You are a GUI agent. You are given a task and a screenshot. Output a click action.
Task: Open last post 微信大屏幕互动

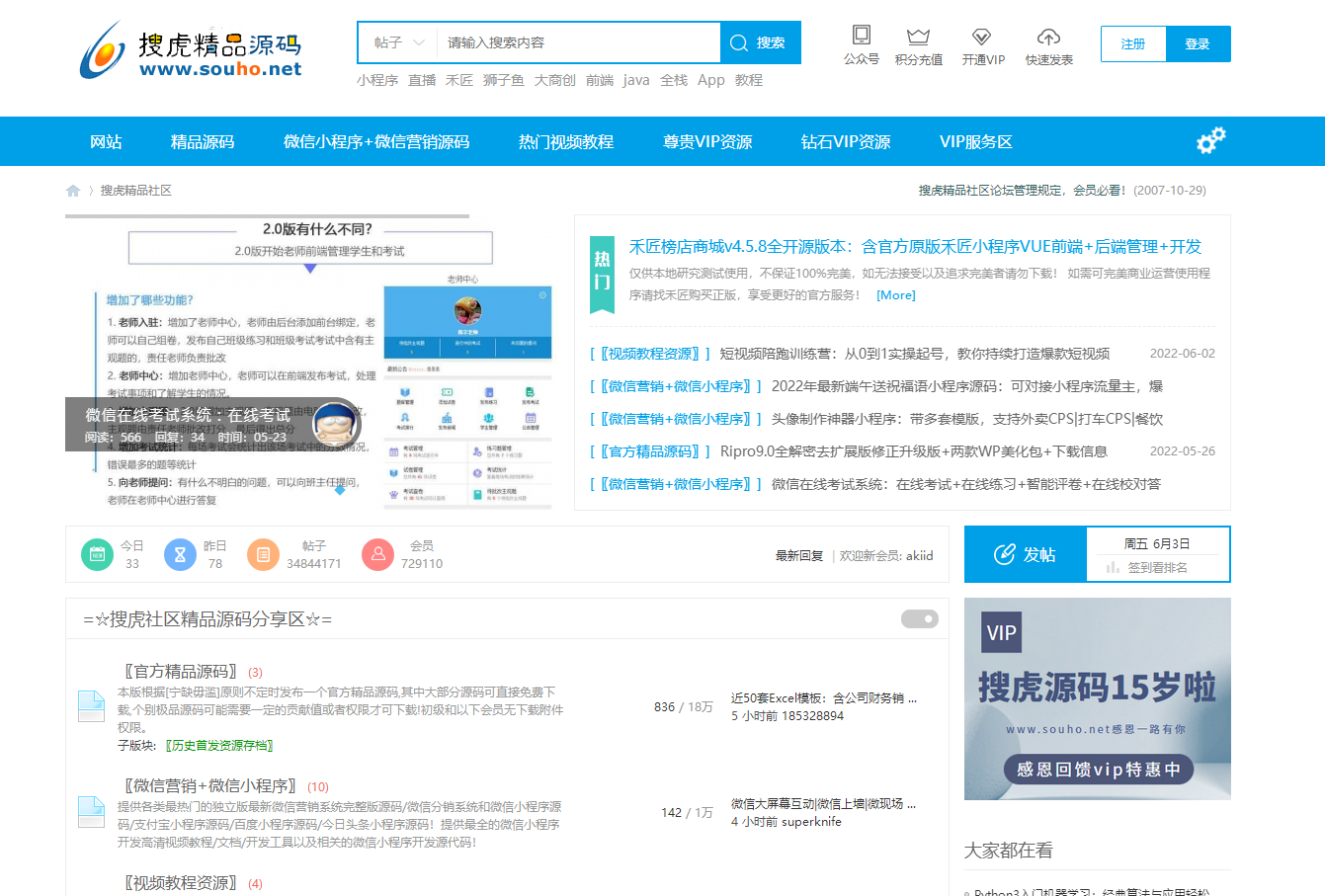[824, 803]
